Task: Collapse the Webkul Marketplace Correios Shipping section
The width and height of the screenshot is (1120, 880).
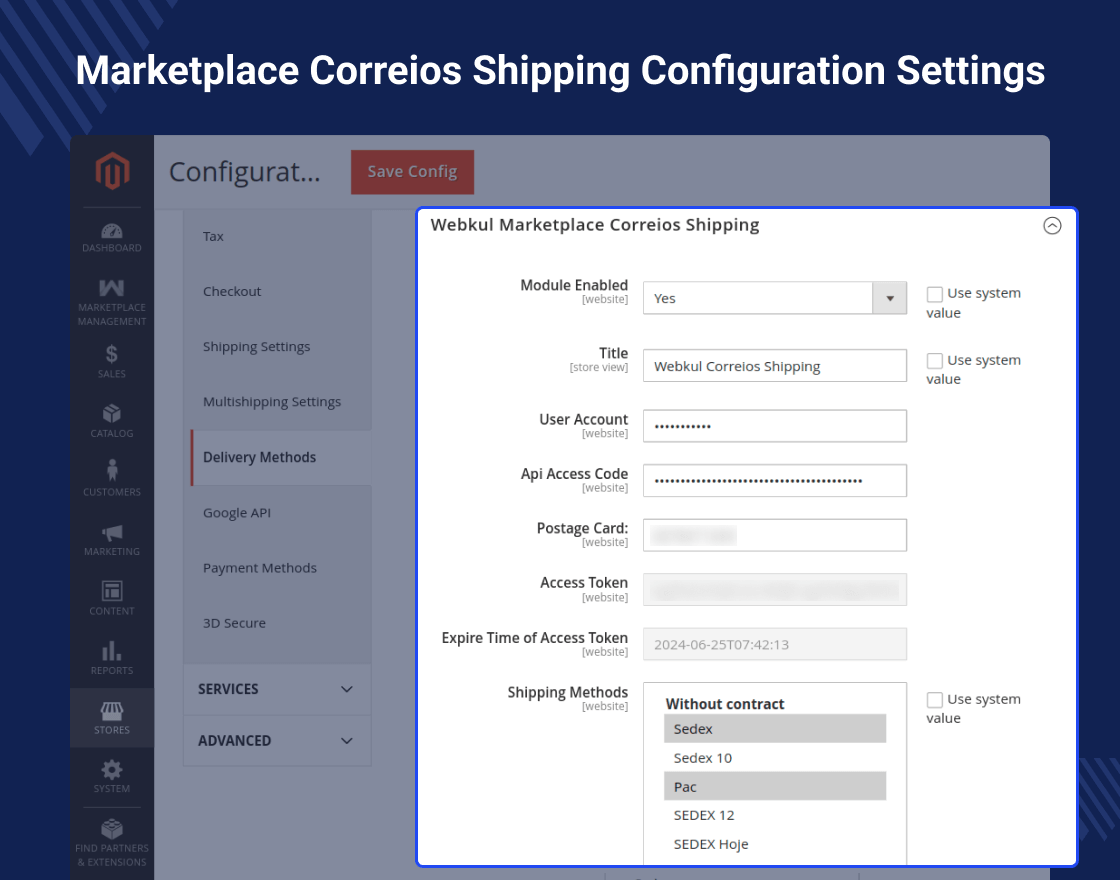Action: 1052,226
